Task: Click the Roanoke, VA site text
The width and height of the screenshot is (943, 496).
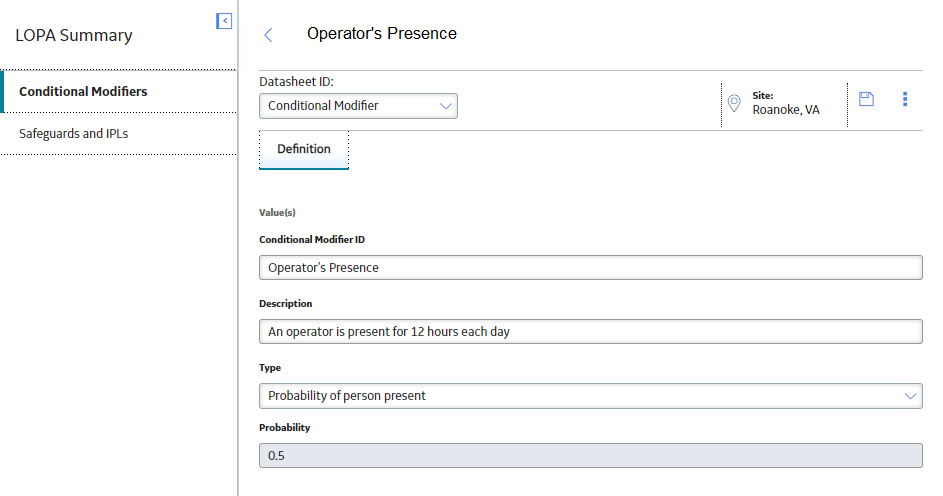Action: pyautogui.click(x=785, y=110)
